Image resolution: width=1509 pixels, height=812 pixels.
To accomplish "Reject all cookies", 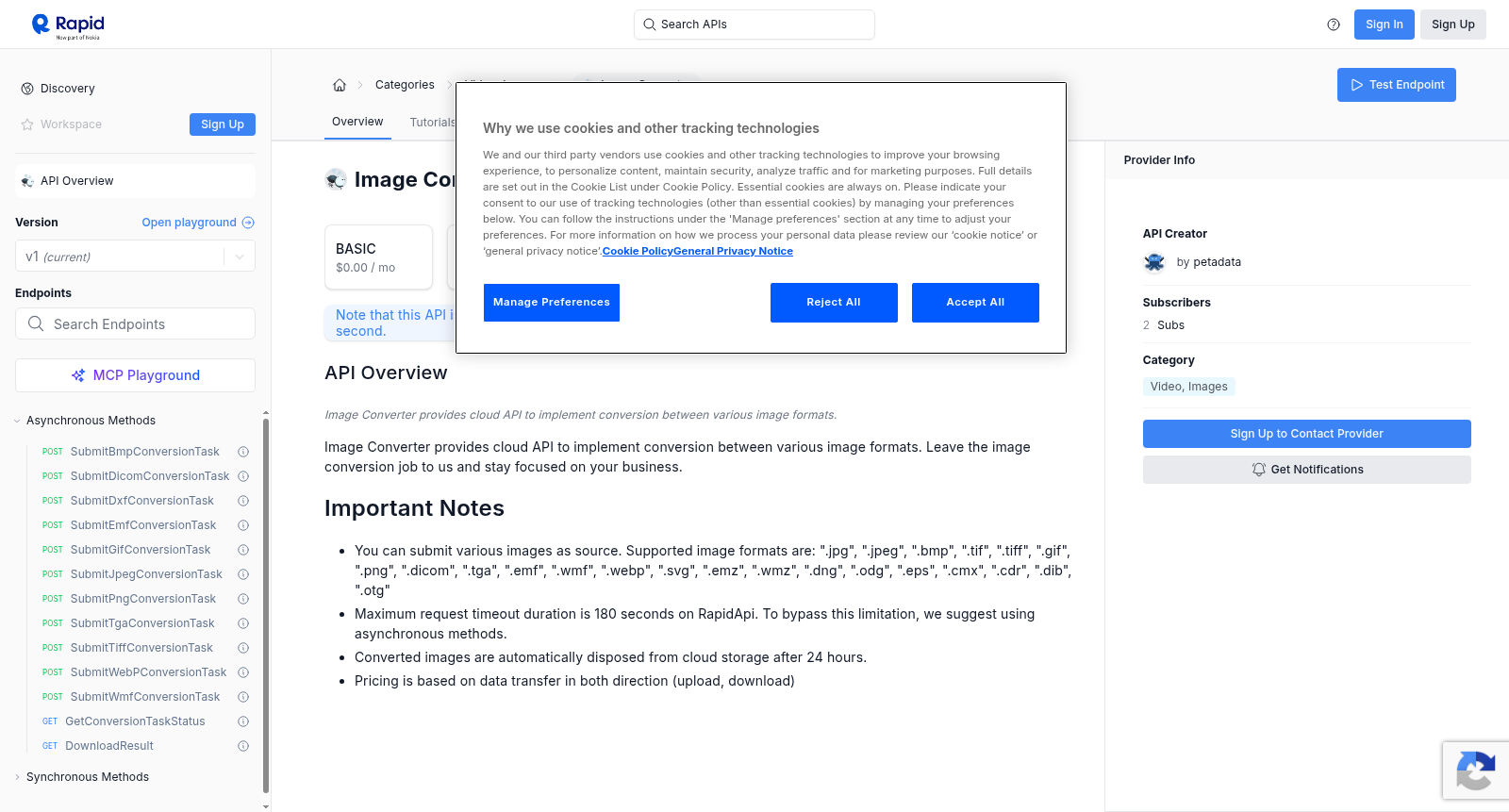I will (834, 303).
